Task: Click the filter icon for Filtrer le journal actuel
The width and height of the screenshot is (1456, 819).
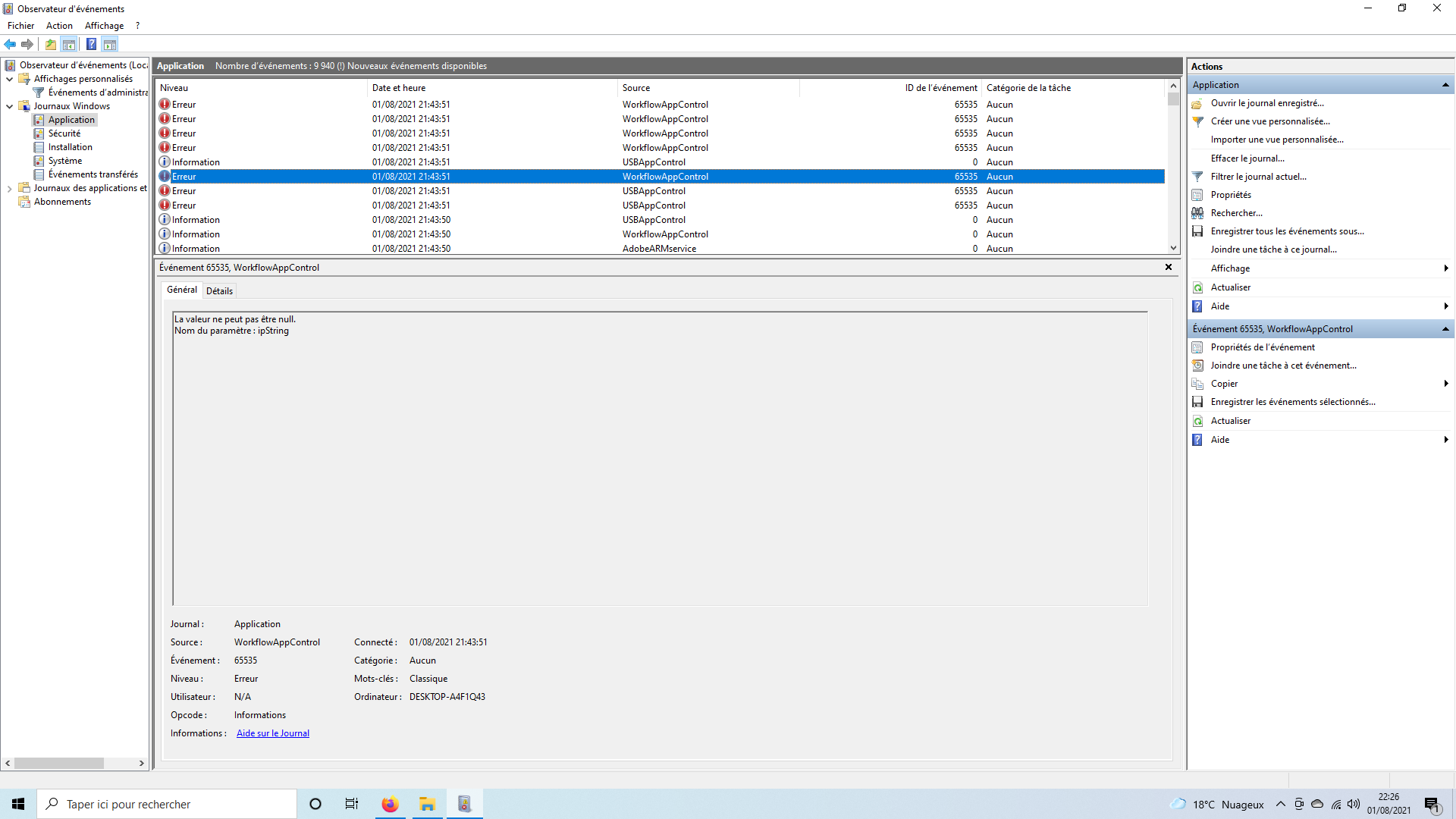Action: point(1197,177)
